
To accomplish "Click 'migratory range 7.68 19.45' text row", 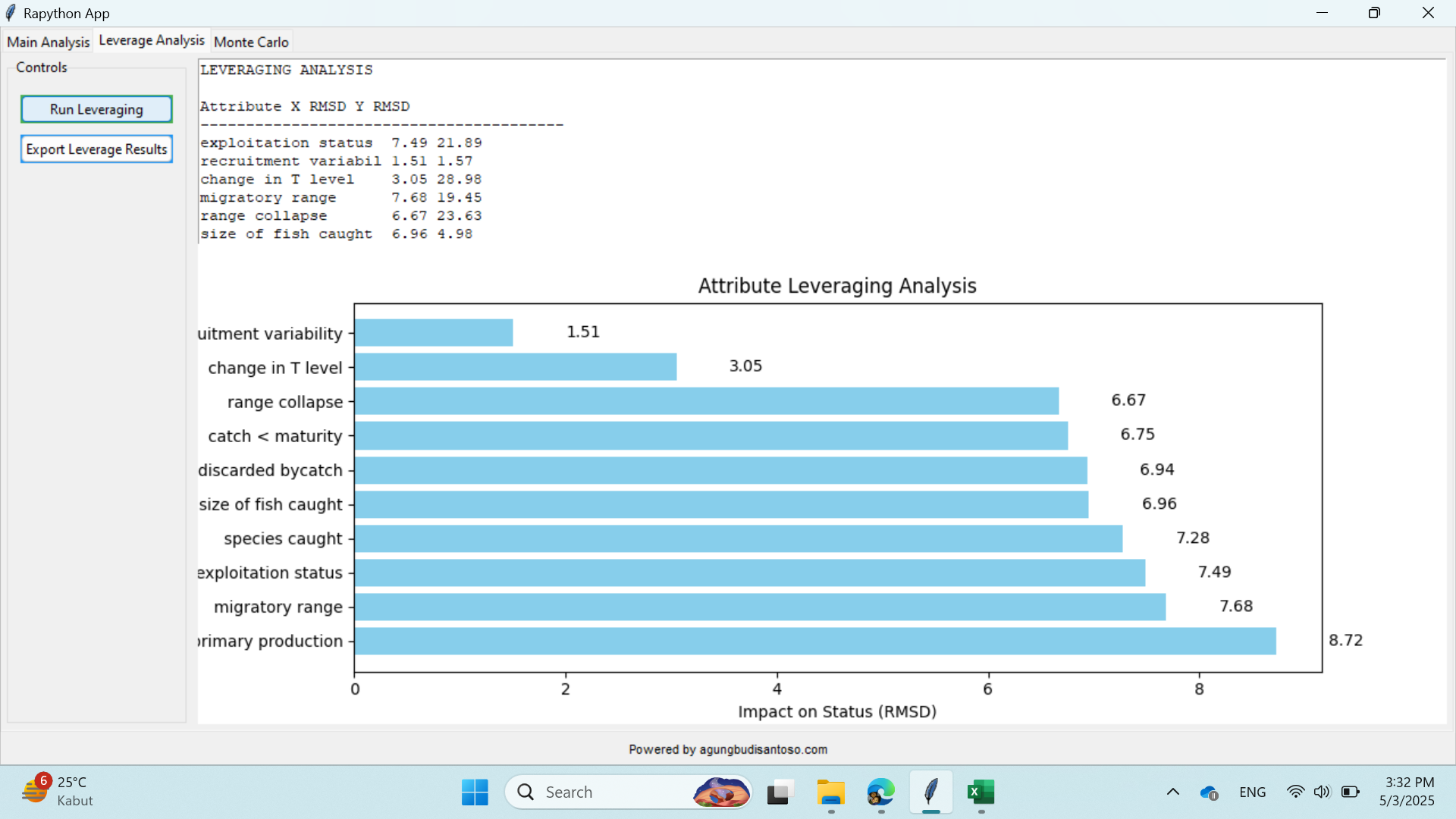I will pos(341,198).
